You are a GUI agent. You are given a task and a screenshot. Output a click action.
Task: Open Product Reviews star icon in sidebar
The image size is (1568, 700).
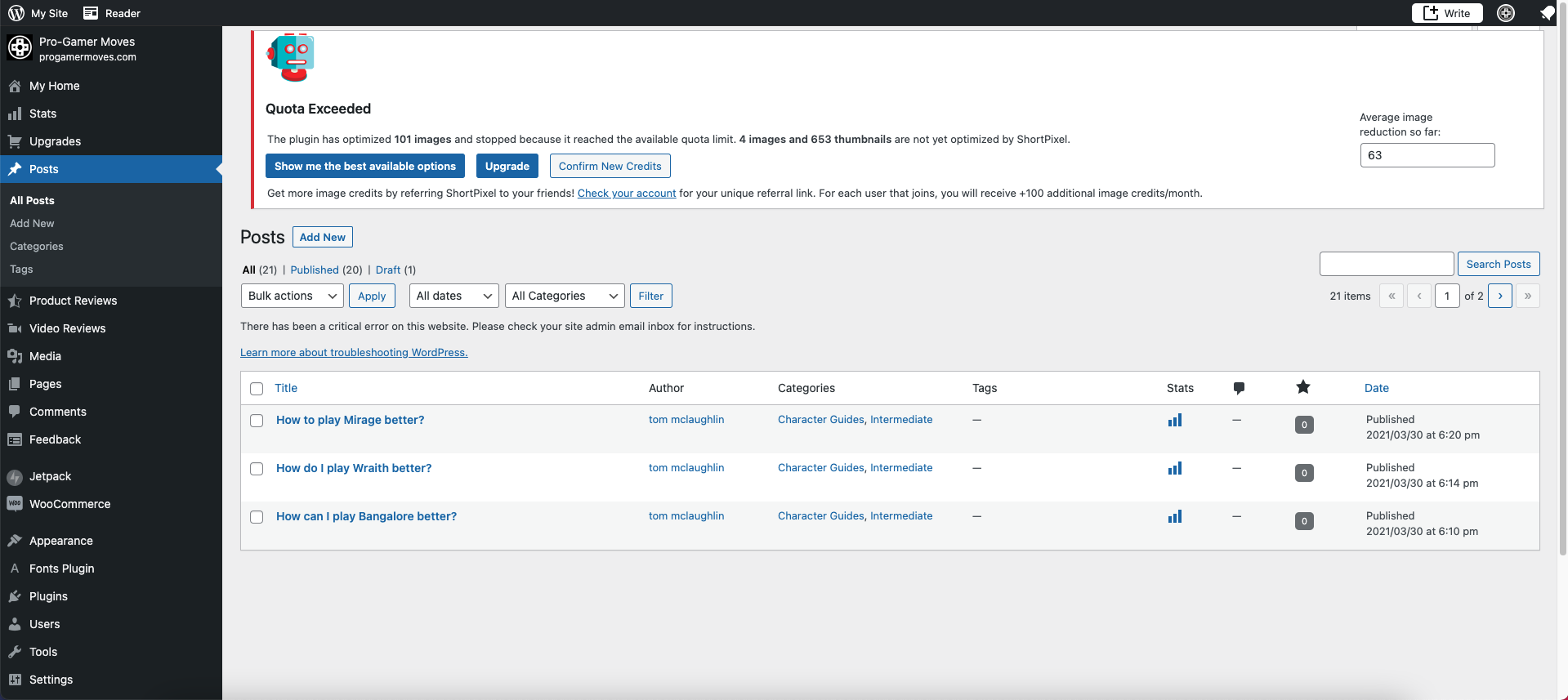coord(15,301)
